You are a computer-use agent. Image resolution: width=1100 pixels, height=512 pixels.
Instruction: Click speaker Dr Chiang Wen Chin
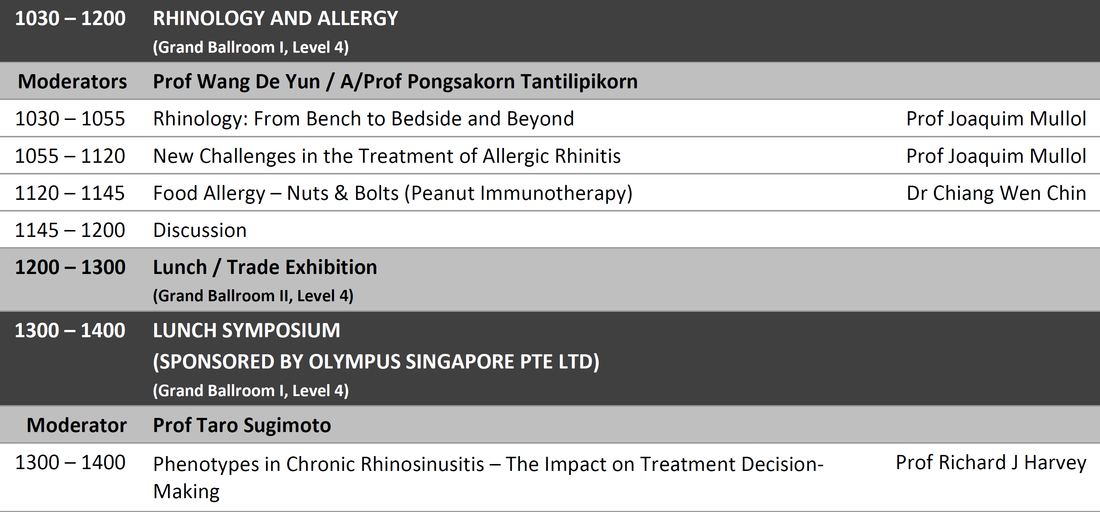click(x=996, y=193)
